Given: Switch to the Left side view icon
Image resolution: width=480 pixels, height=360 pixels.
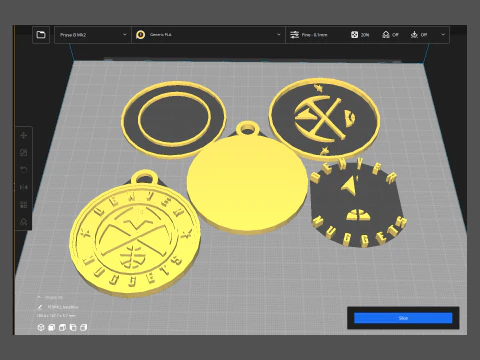Looking at the screenshot, I should [73, 328].
